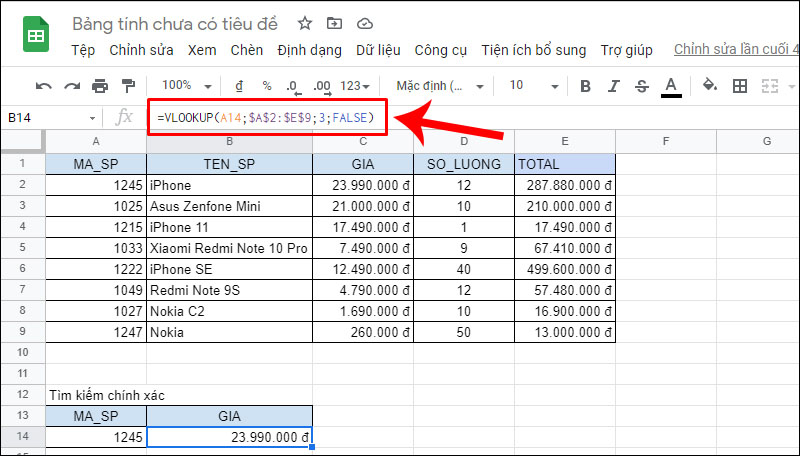The image size is (800, 456).
Task: Toggle strikethrough formatting
Action: pos(642,86)
